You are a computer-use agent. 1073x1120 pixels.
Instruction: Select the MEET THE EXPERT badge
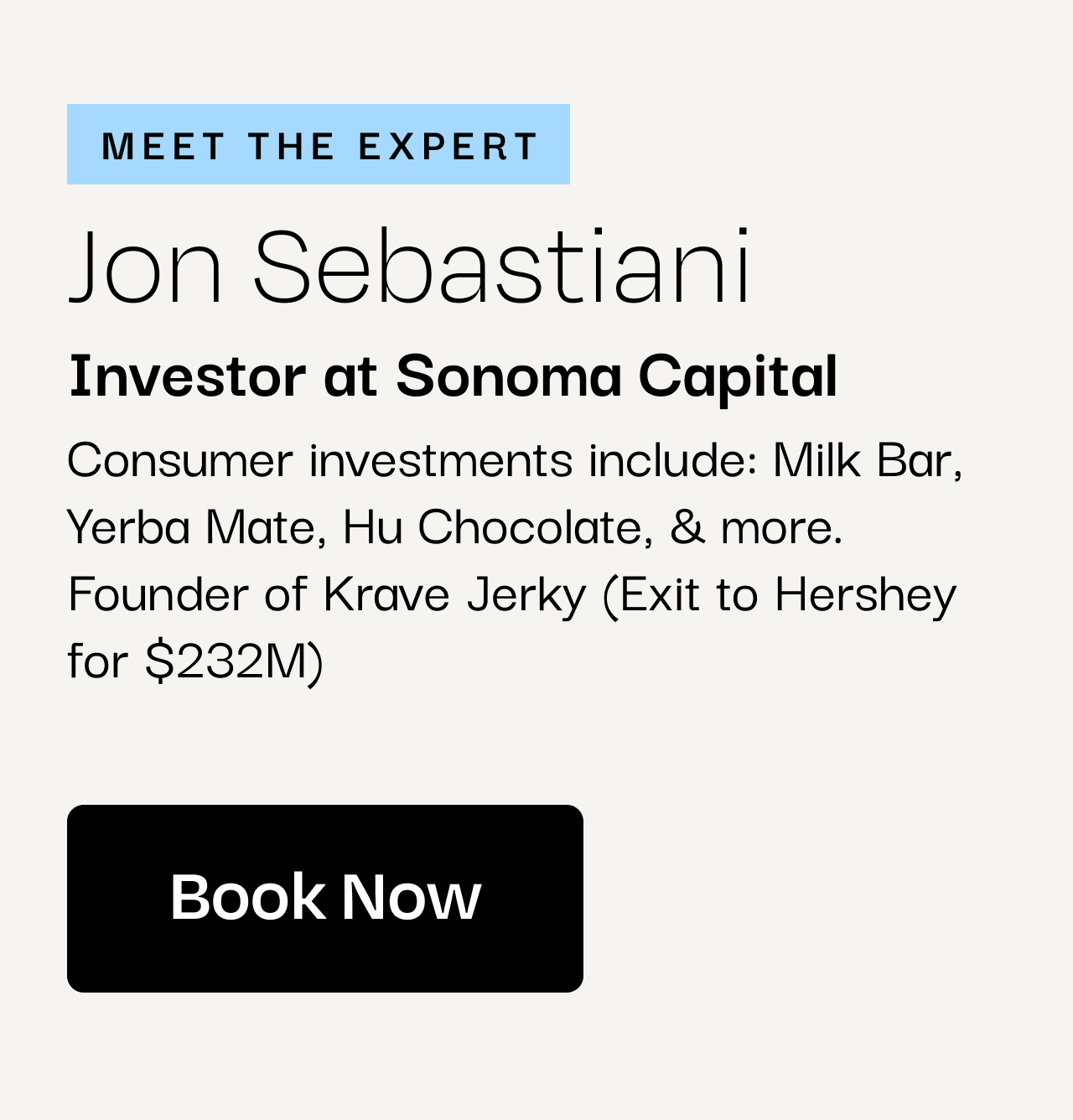click(319, 144)
